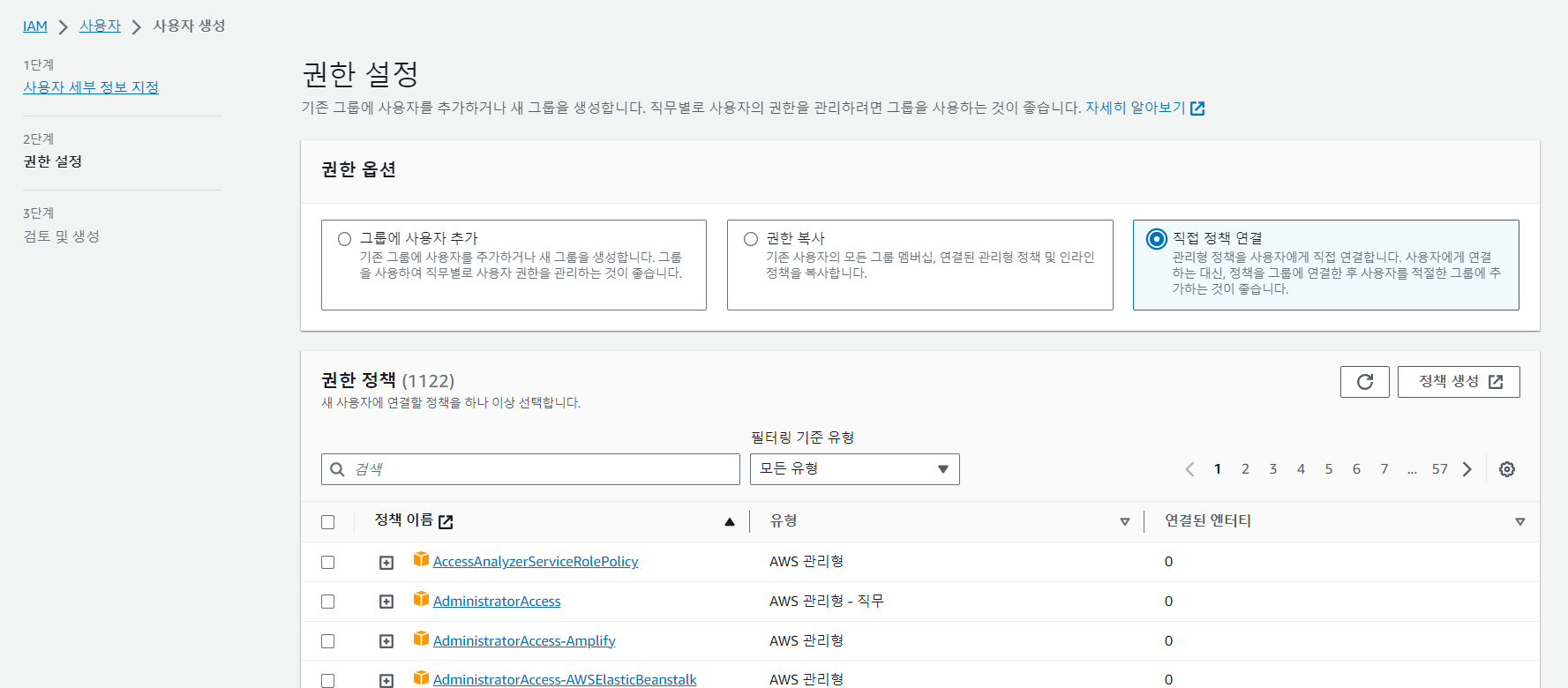1568x688 pixels.
Task: Click external link icon after 자세히 알아보기
Action: 1197,108
